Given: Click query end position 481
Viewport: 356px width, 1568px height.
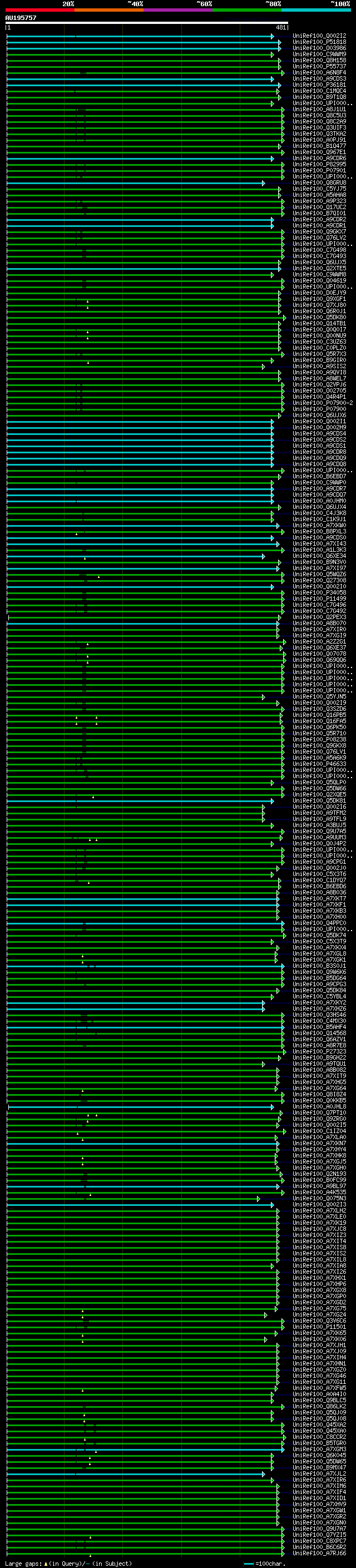Looking at the screenshot, I should [280, 27].
